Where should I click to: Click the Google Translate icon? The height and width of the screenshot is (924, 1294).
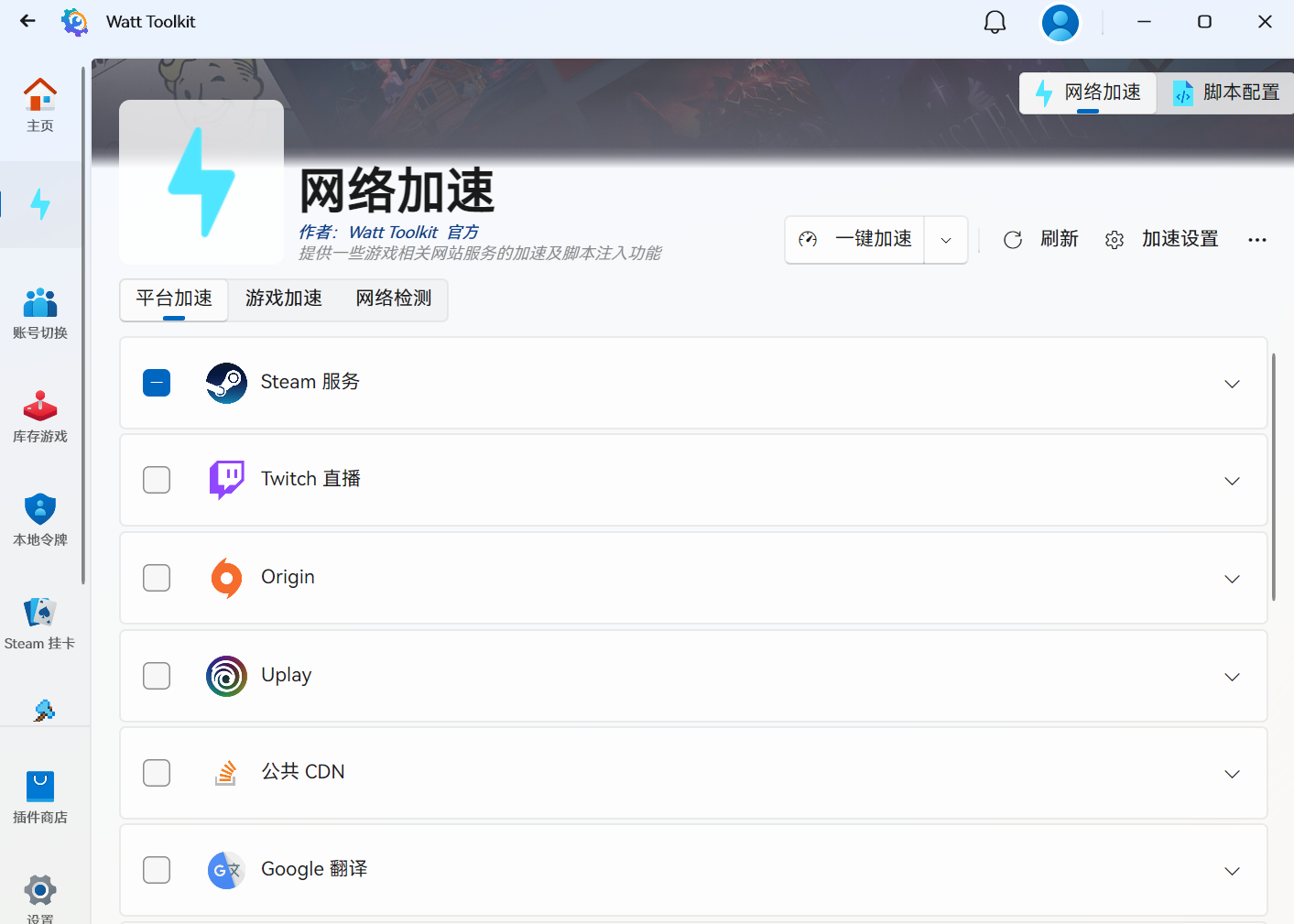226,870
